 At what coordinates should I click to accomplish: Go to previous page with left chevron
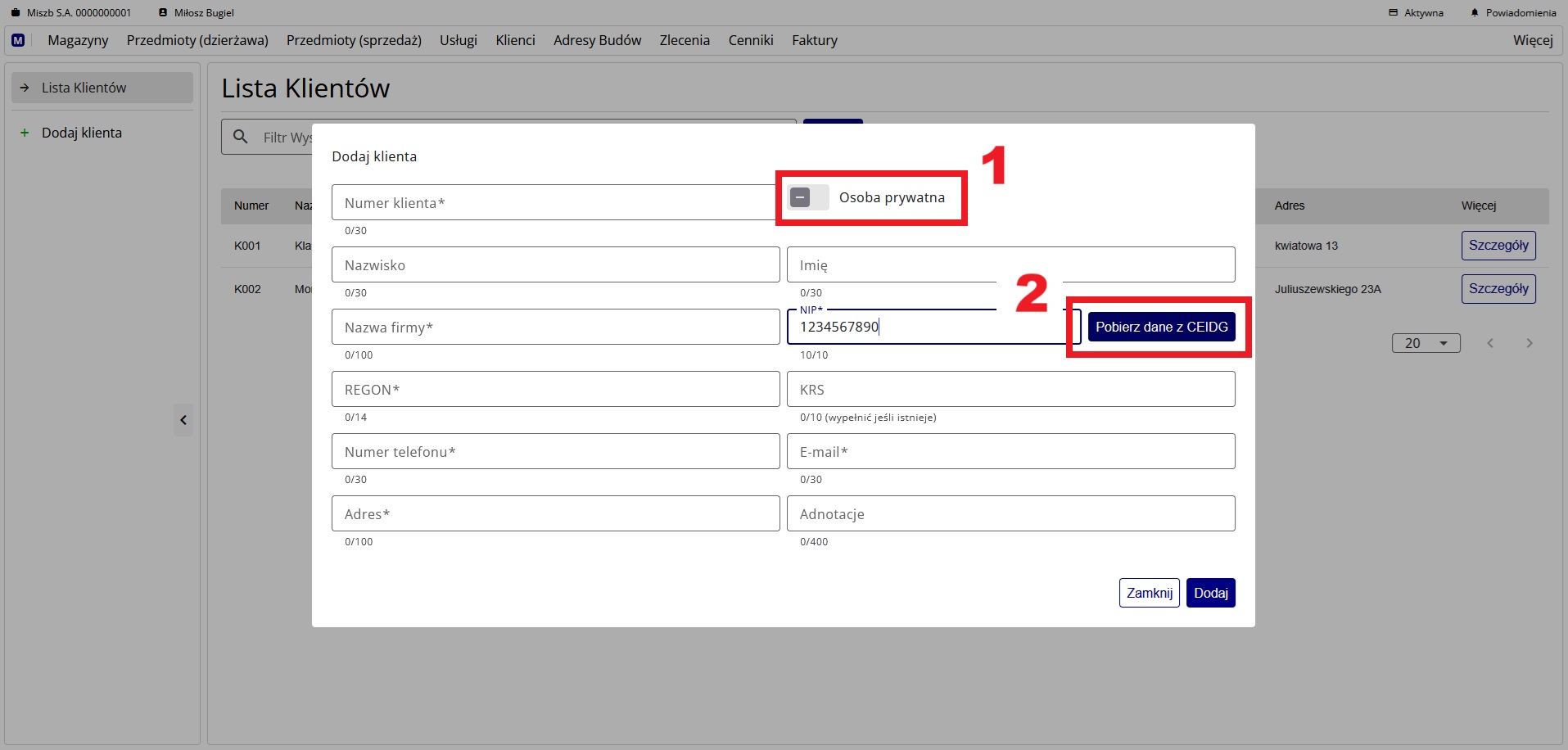1490,343
